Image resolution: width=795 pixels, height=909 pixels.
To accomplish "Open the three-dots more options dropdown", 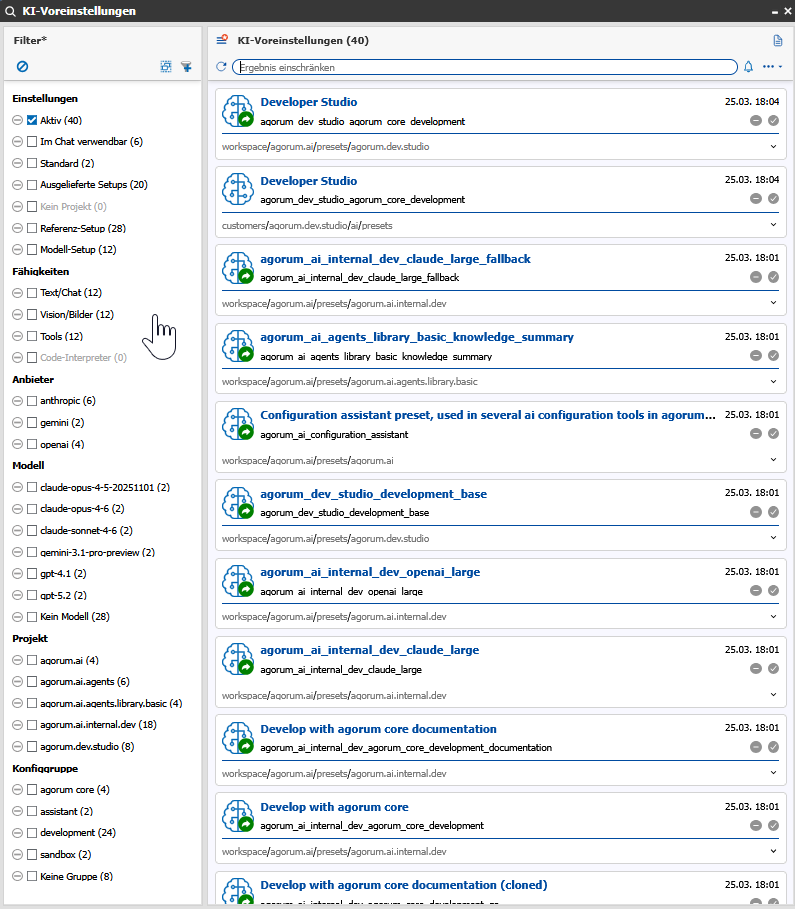I will click(x=771, y=67).
